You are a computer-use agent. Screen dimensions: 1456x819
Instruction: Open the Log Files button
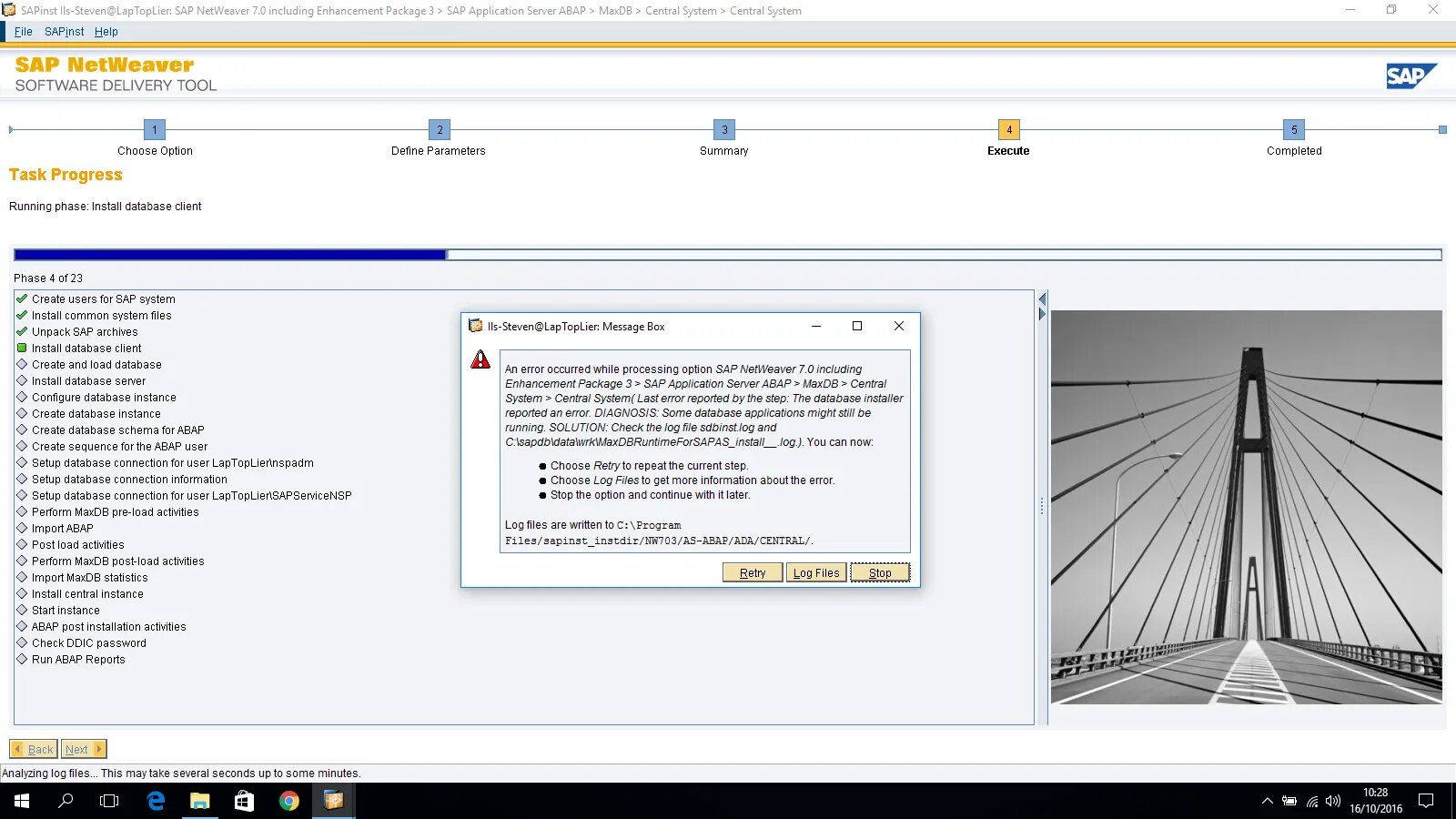816,572
